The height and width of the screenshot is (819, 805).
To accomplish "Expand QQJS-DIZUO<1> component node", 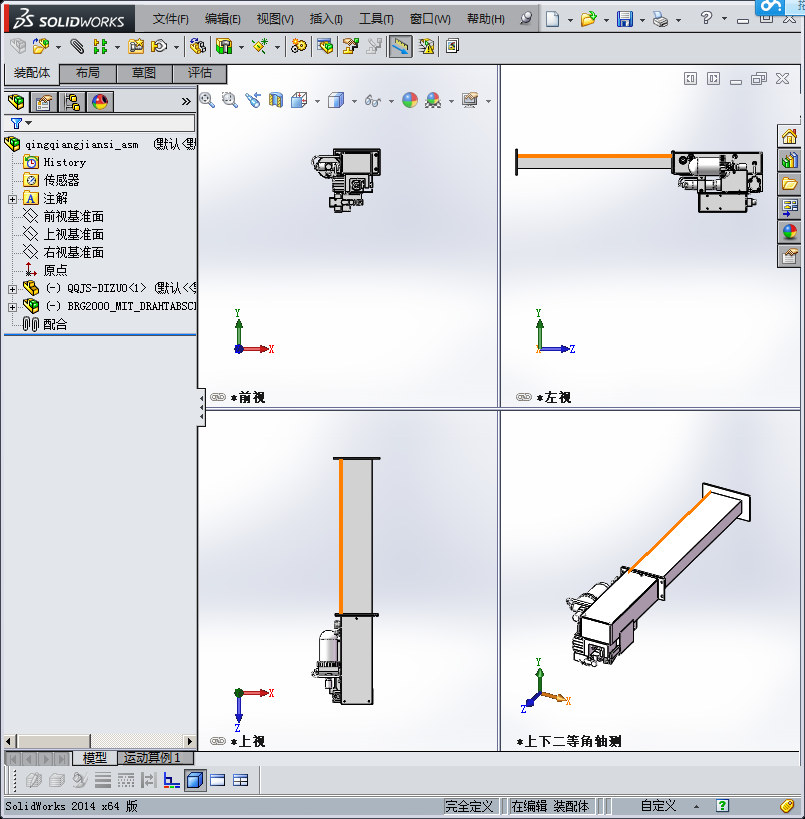I will [12, 288].
